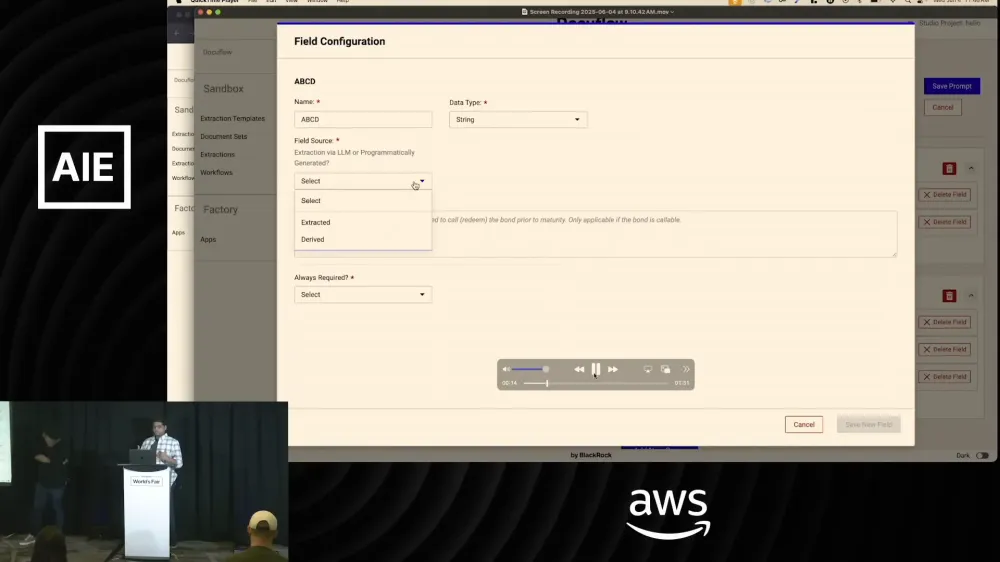
Task: Click the fast-forward button in player controls
Action: click(613, 369)
